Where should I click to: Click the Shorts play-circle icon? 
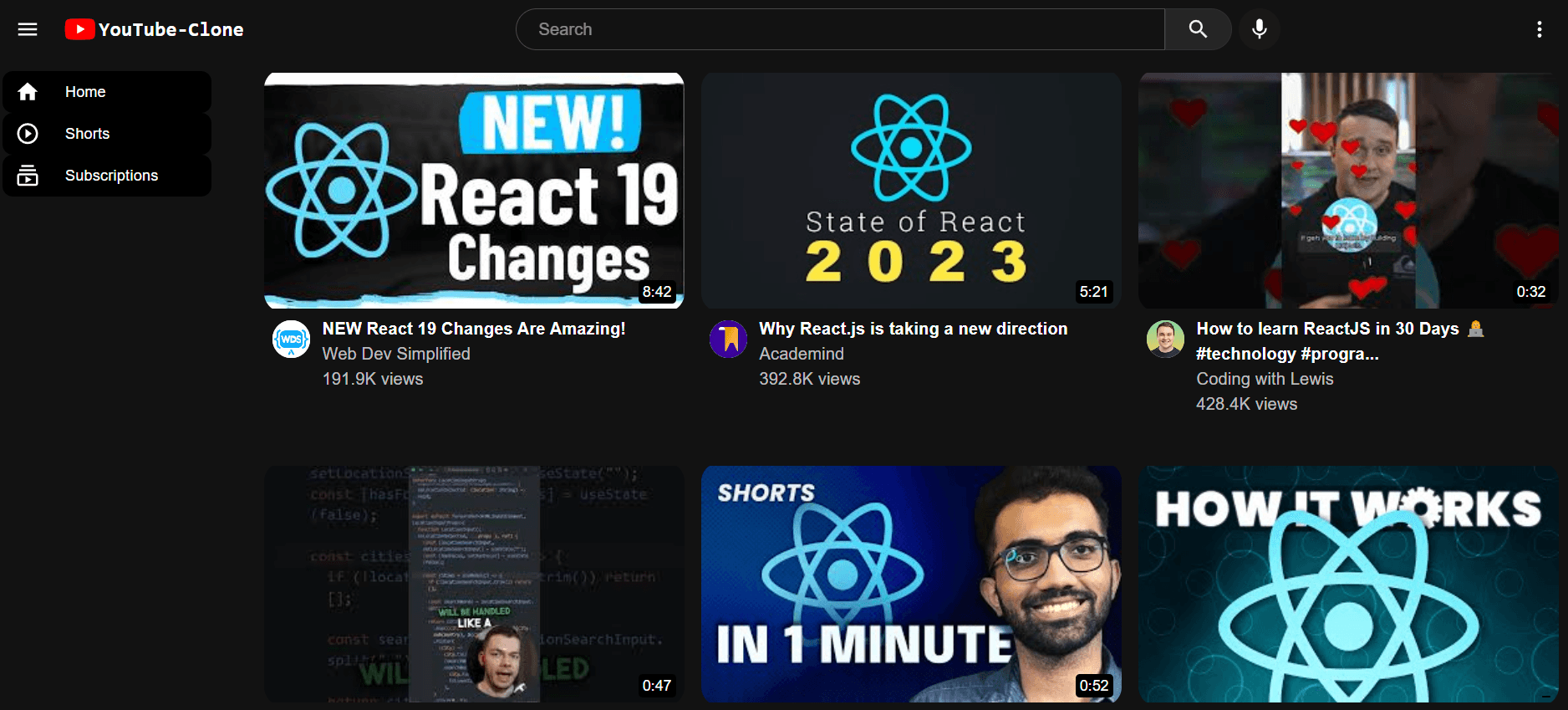pos(28,134)
